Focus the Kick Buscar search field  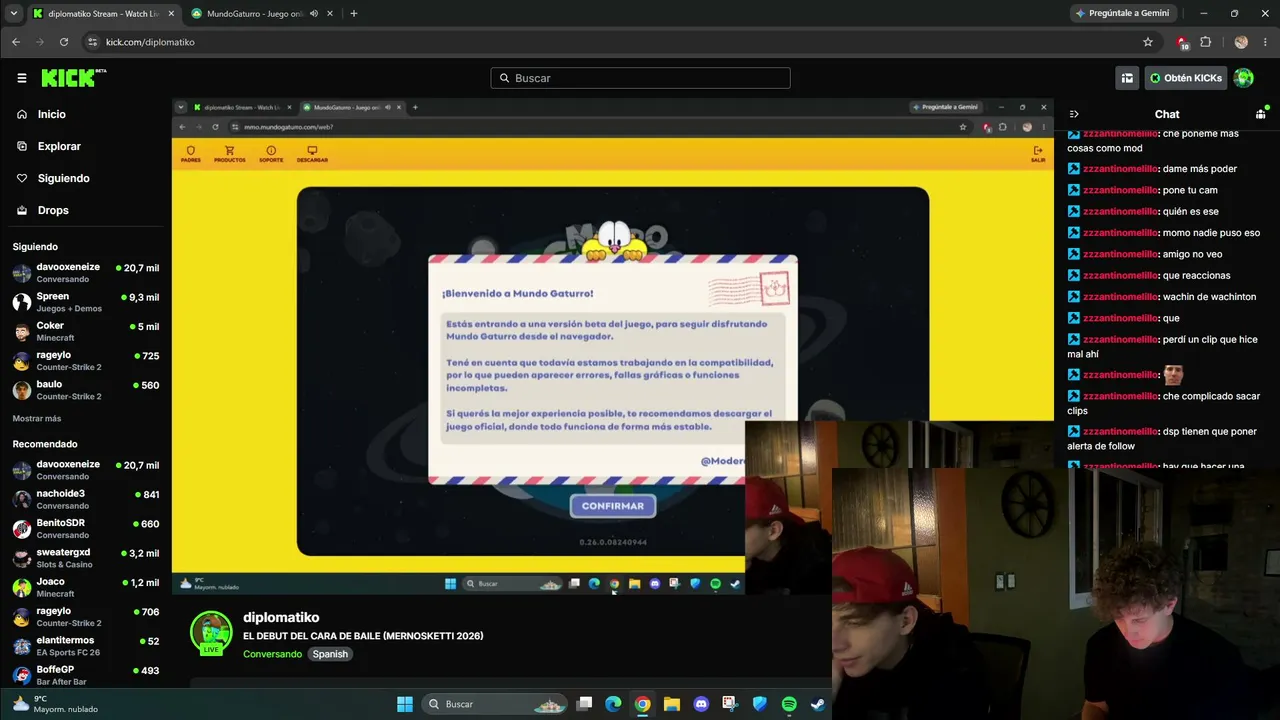pos(640,78)
